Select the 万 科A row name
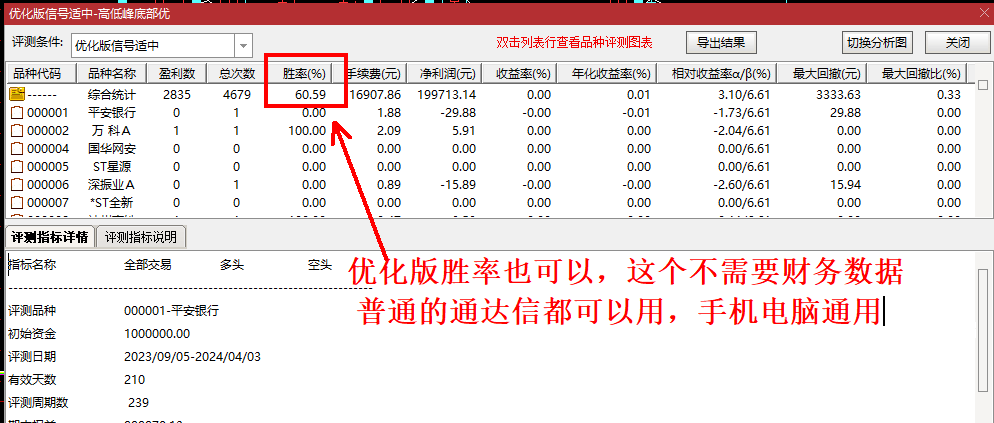The height and width of the screenshot is (423, 994). [x=112, y=131]
